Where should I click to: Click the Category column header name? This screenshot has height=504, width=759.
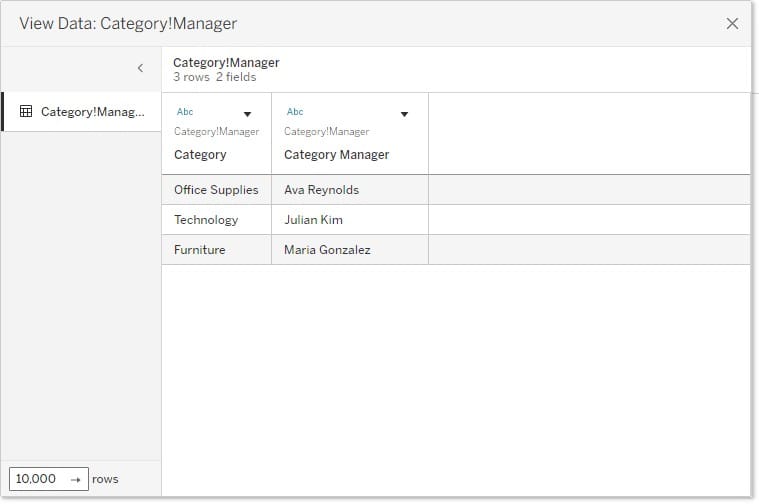200,155
